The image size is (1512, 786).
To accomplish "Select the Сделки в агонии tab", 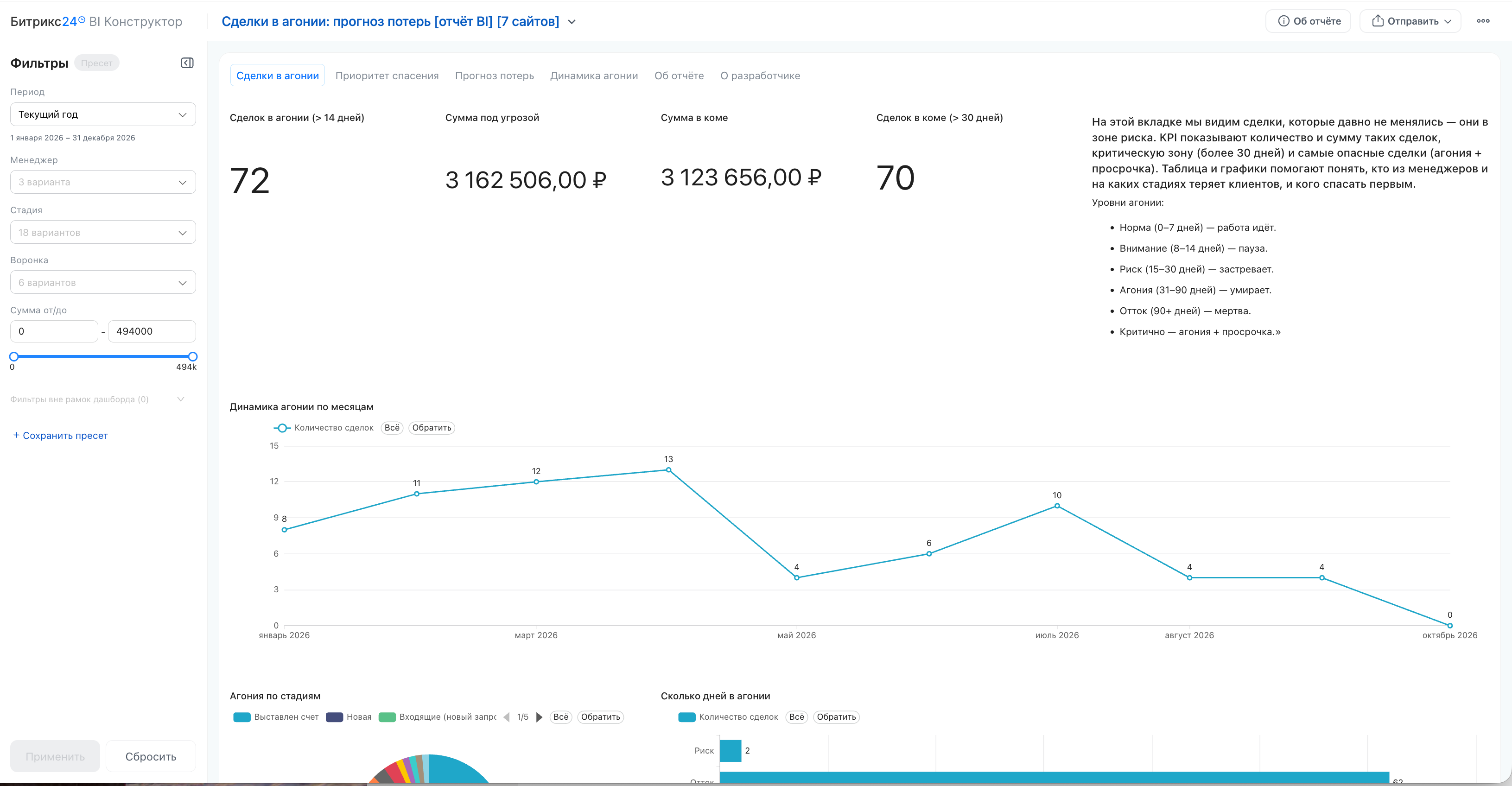I will click(278, 76).
